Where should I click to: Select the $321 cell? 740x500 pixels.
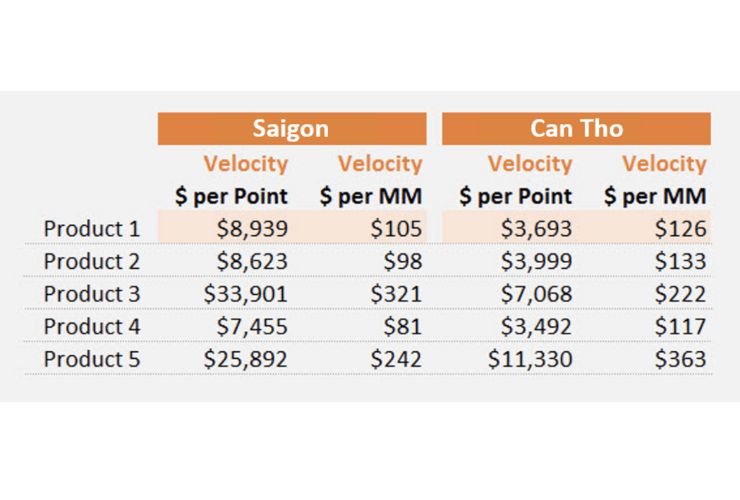tap(396, 294)
